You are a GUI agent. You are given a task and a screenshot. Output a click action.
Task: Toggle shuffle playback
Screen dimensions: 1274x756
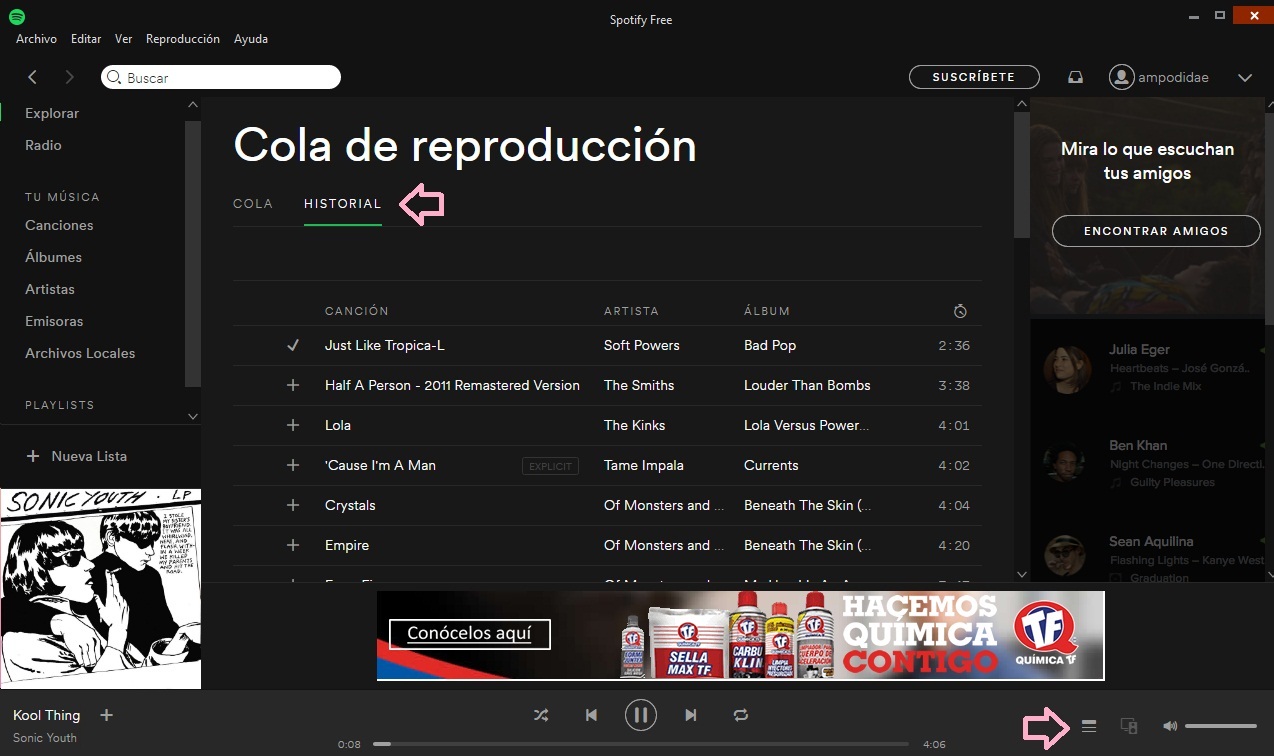[541, 715]
